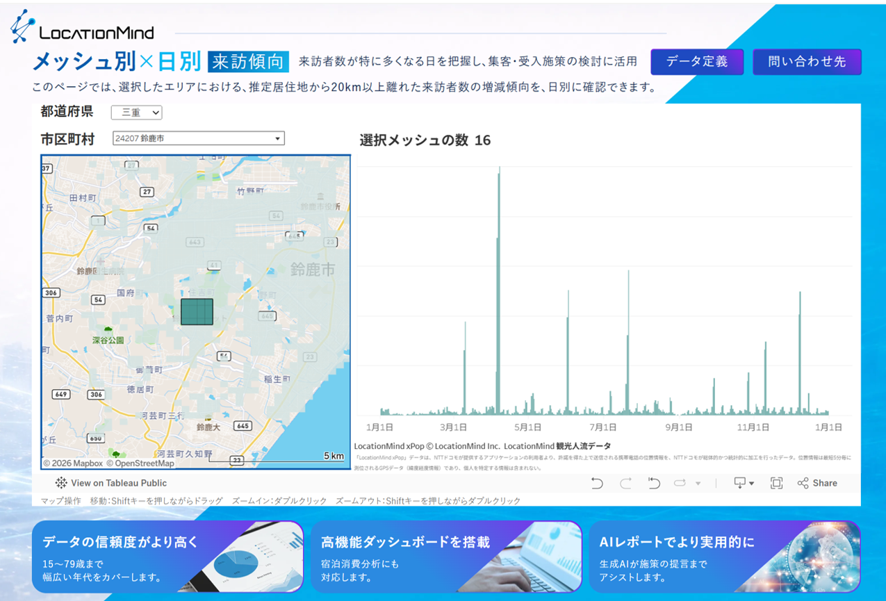This screenshot has height=601, width=886.
Task: Click the © OpenStreetMap attribution link
Action: point(140,463)
